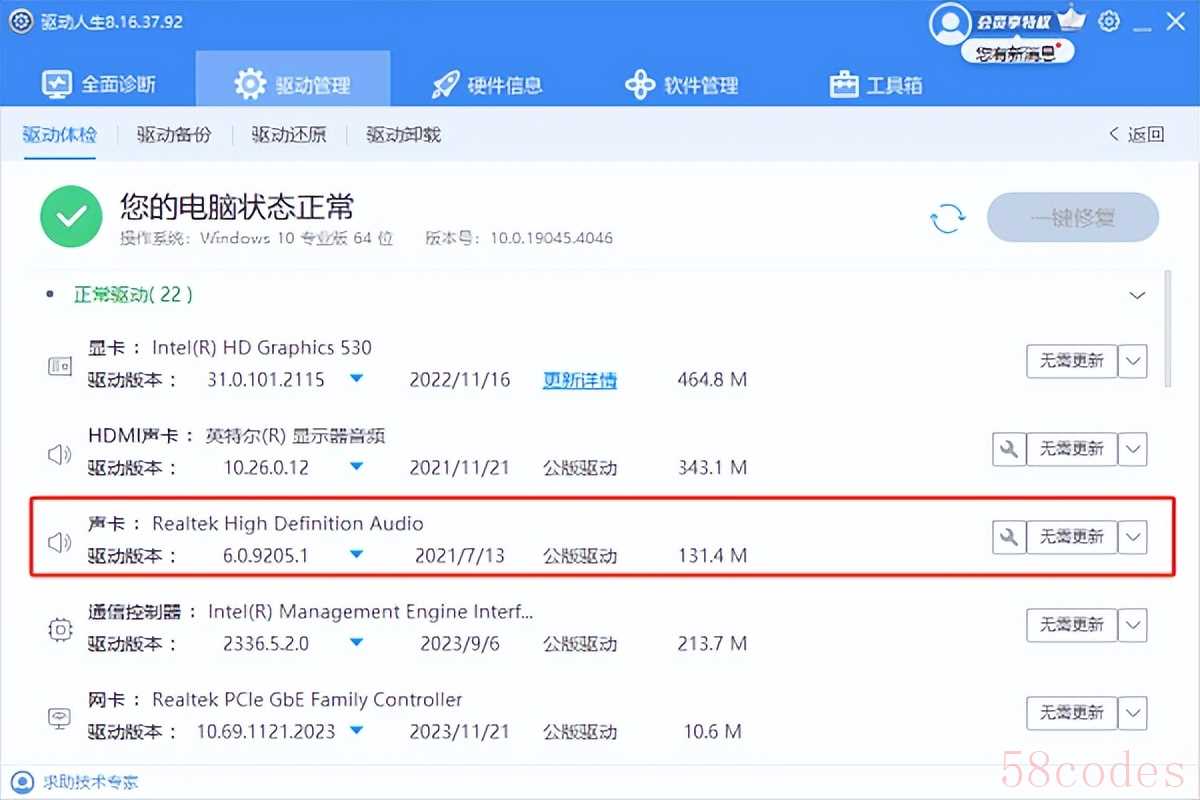Select the 驱动体检 sub-tab
The width and height of the screenshot is (1200, 800).
59,134
